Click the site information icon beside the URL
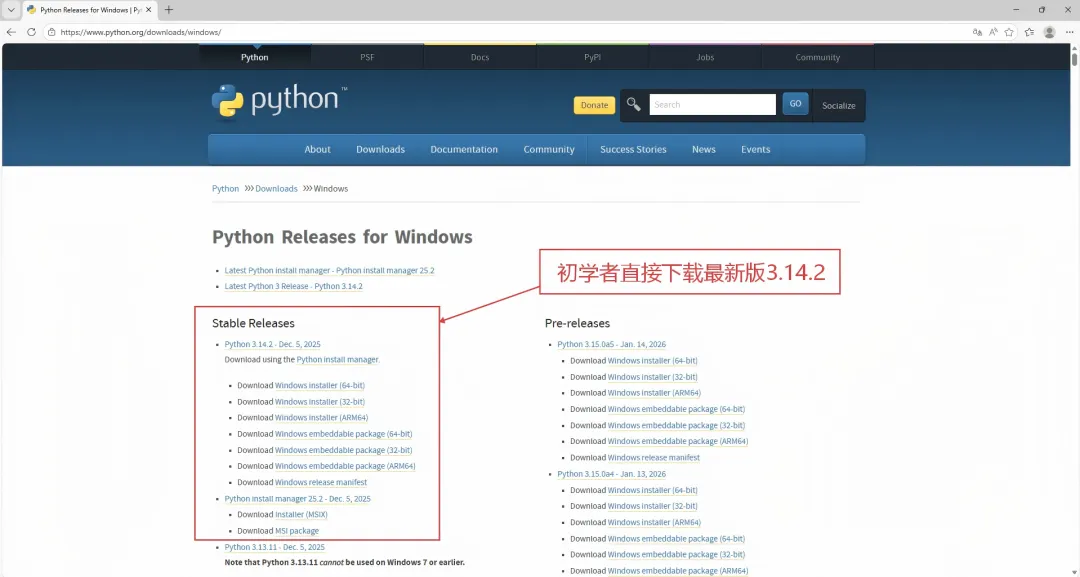 pyautogui.click(x=51, y=32)
